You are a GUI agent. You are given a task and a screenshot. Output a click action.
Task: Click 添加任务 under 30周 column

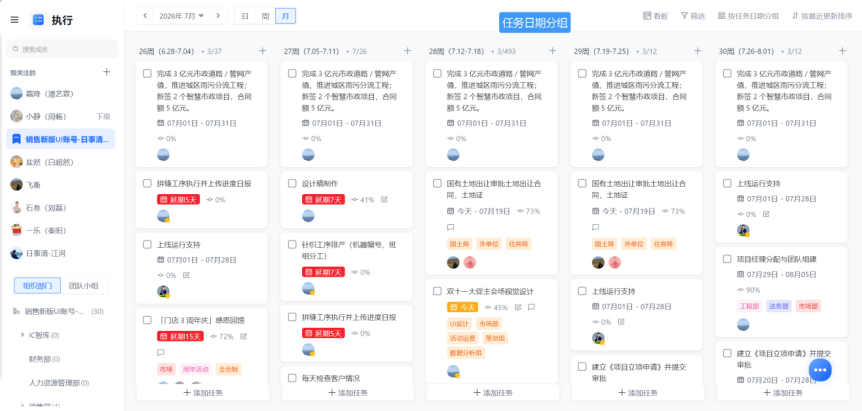tap(783, 393)
